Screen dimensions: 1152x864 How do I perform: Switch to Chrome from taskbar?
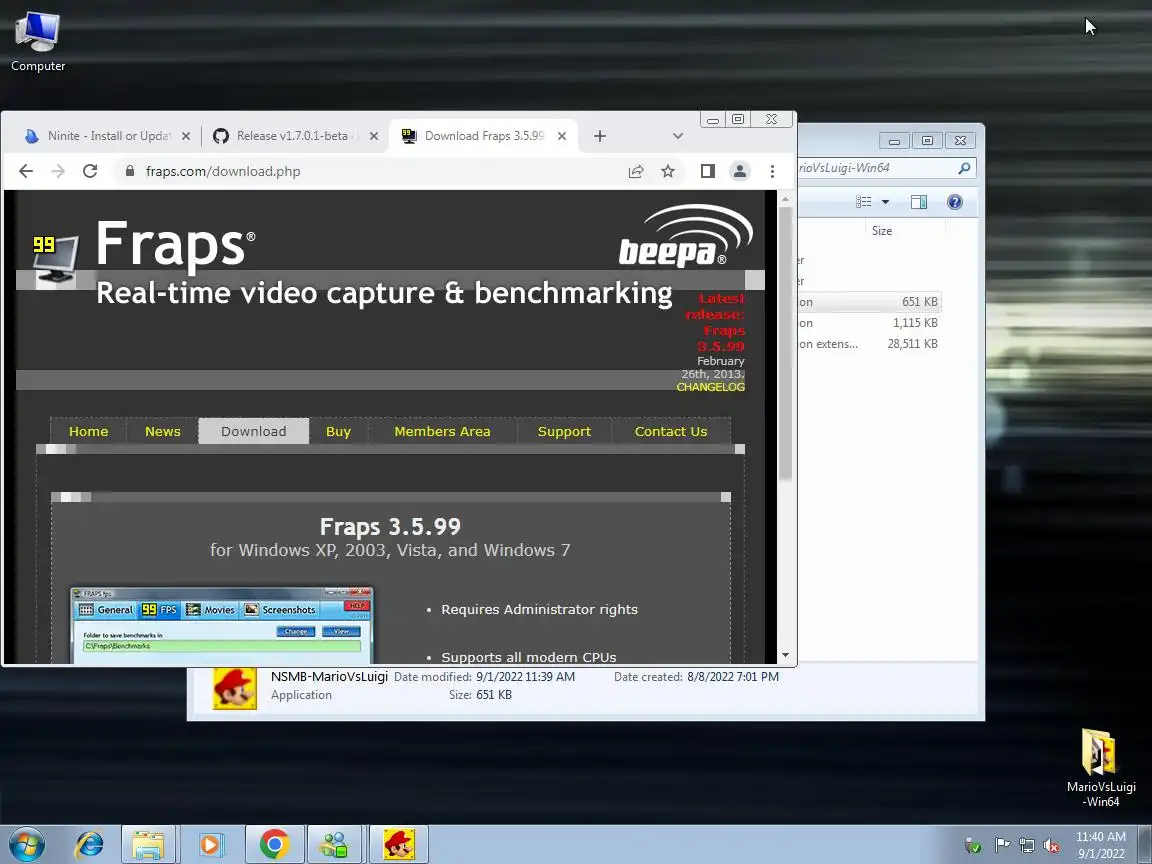(274, 845)
